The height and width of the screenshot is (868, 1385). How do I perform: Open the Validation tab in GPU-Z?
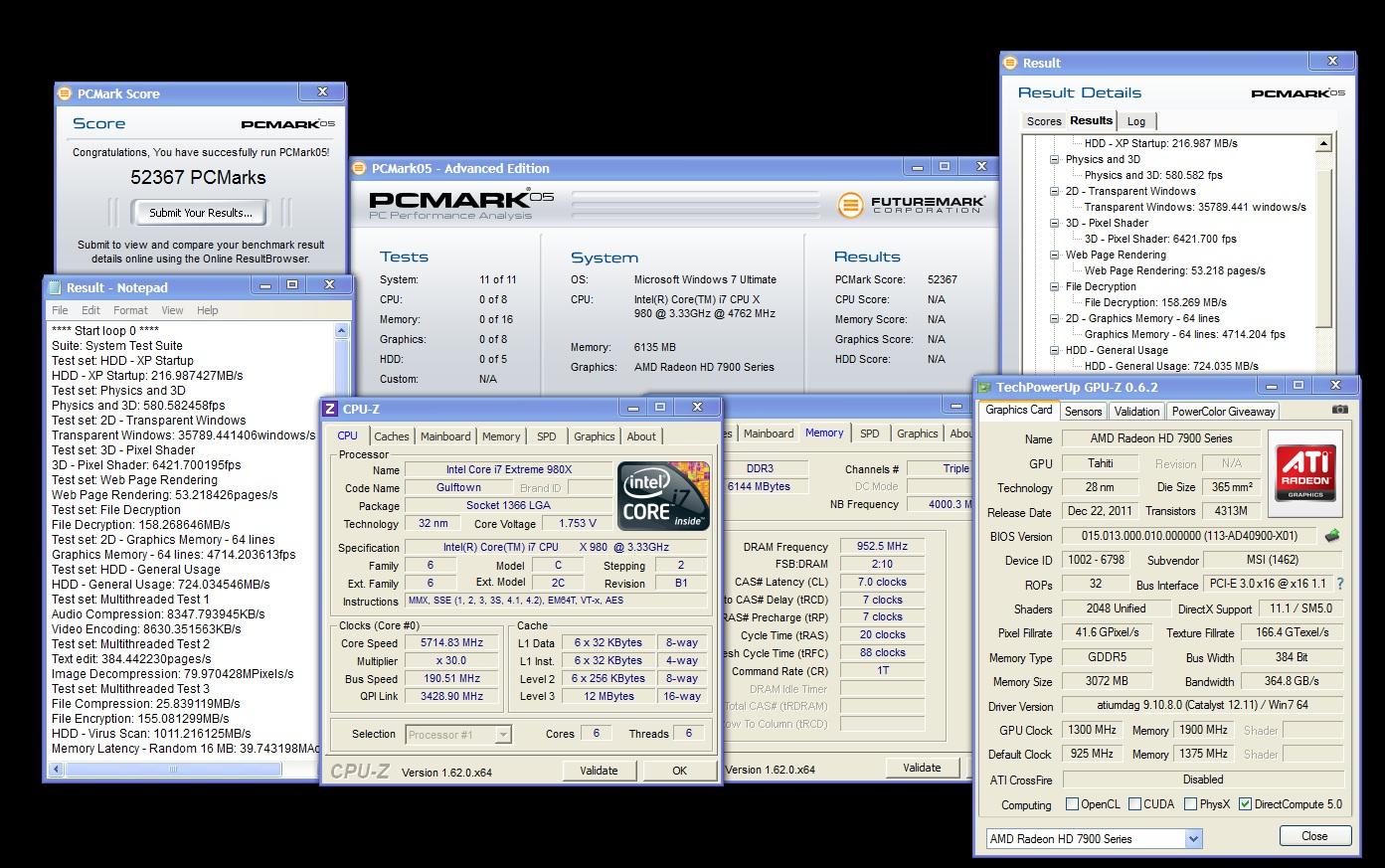tap(1136, 412)
